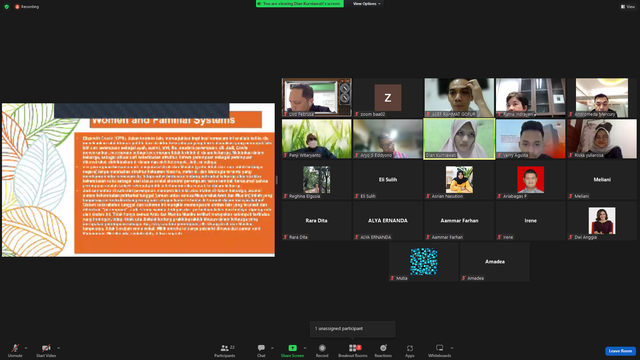Select Asrian Nasution's profile photo tile
The height and width of the screenshot is (360, 640).
[459, 180]
